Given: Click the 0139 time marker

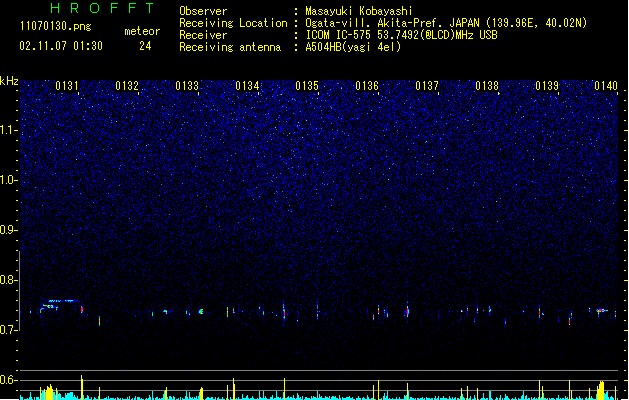Looking at the screenshot, I should 547,86.
